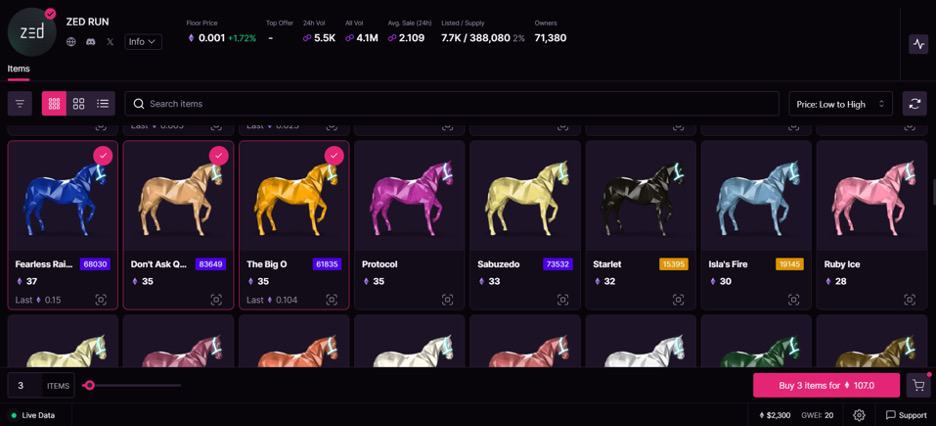
Task: Open the filter panel icon
Action: 20,104
